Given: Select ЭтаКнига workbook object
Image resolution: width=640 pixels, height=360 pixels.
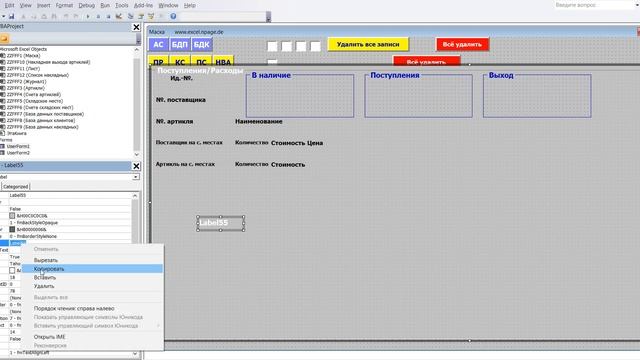Looking at the screenshot, I should coord(17,133).
